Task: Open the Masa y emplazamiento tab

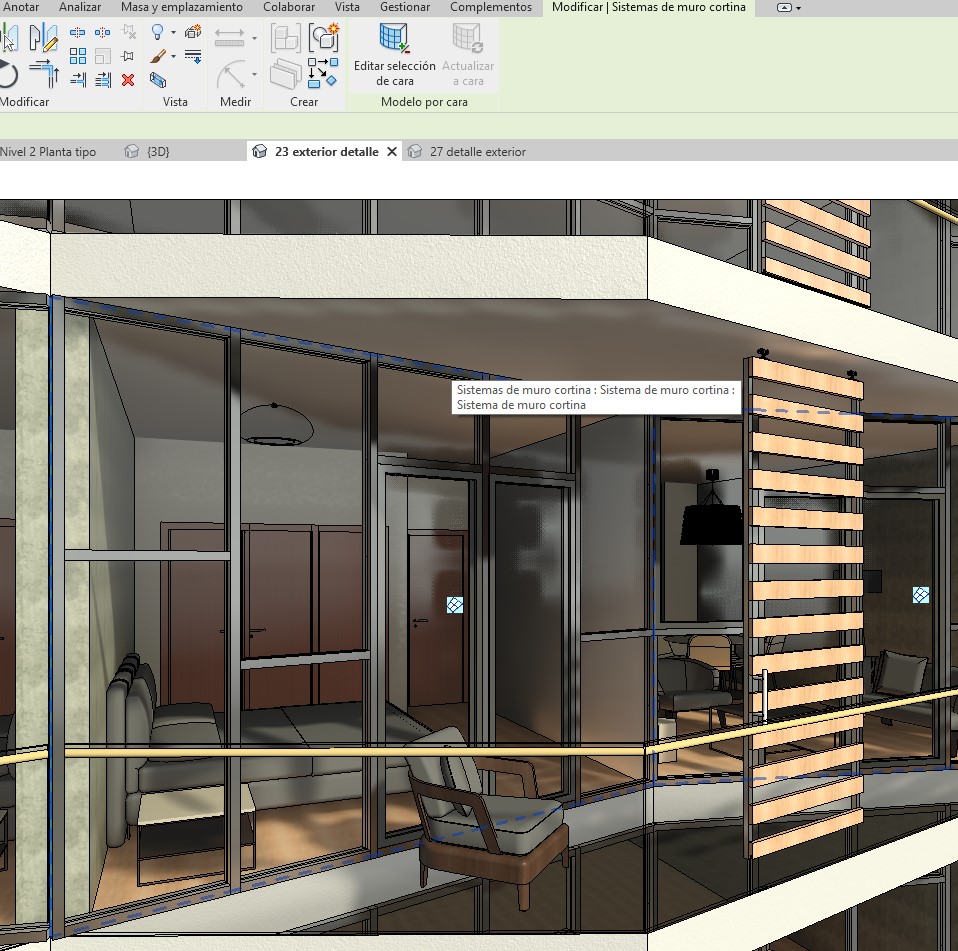Action: tap(181, 7)
